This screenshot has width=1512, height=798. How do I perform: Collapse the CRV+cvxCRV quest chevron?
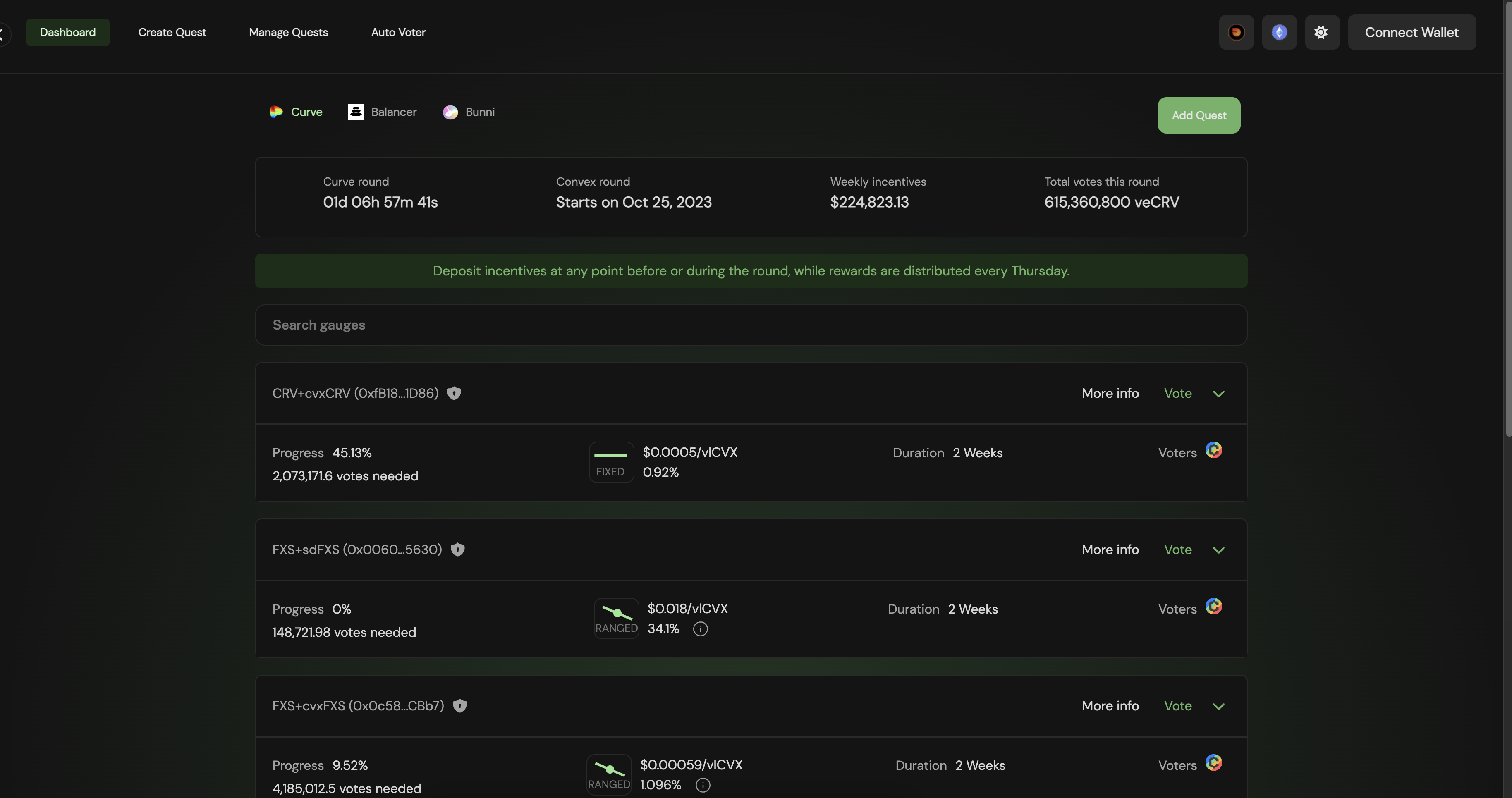(1218, 394)
